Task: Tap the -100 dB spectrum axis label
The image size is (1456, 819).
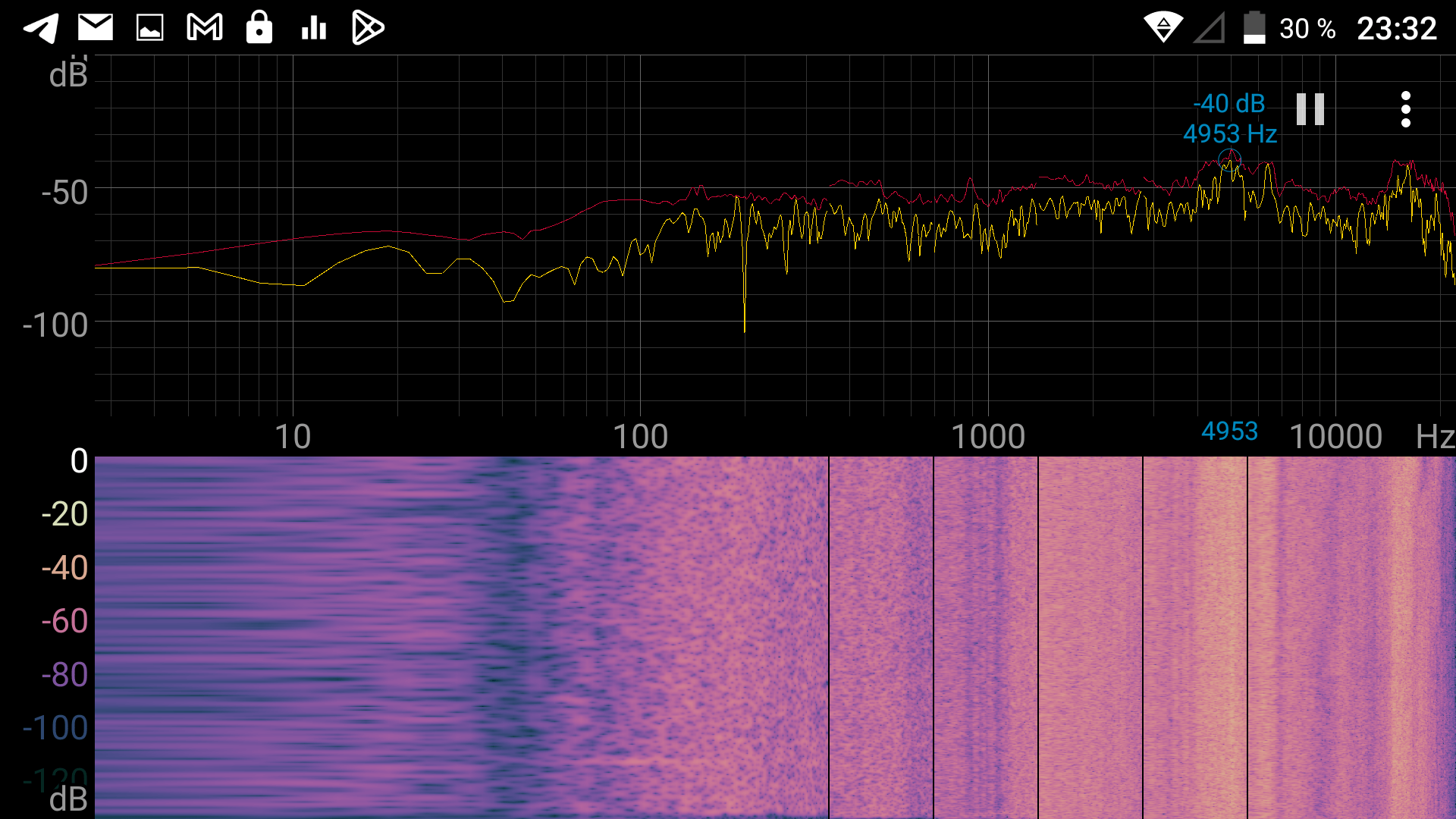Action: click(x=55, y=325)
